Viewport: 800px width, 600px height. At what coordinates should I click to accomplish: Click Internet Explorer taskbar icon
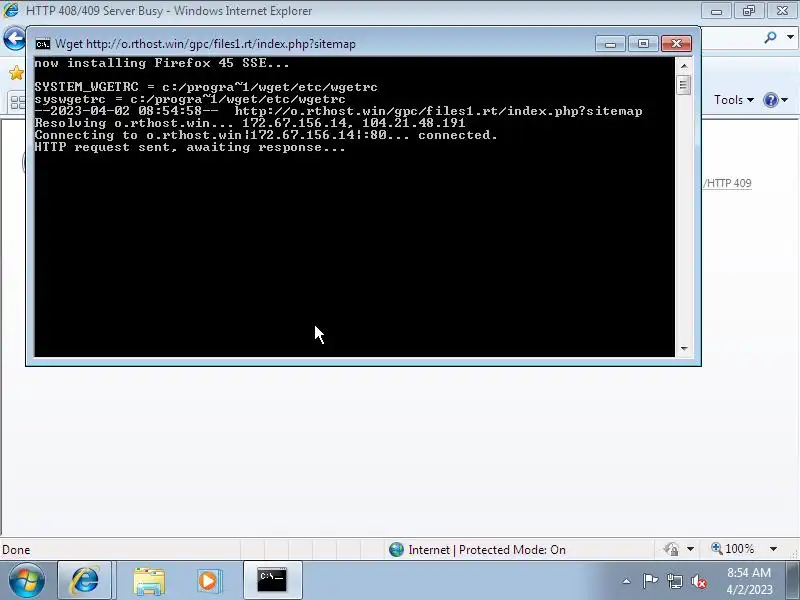click(84, 580)
